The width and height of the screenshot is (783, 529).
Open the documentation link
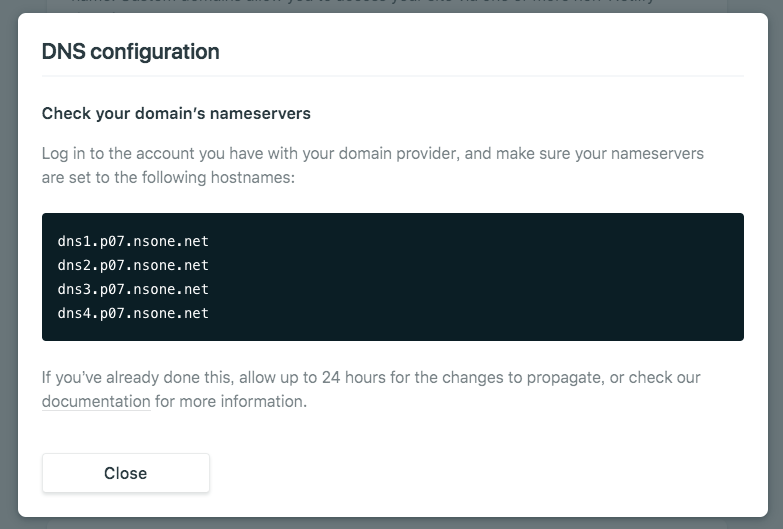click(96, 402)
